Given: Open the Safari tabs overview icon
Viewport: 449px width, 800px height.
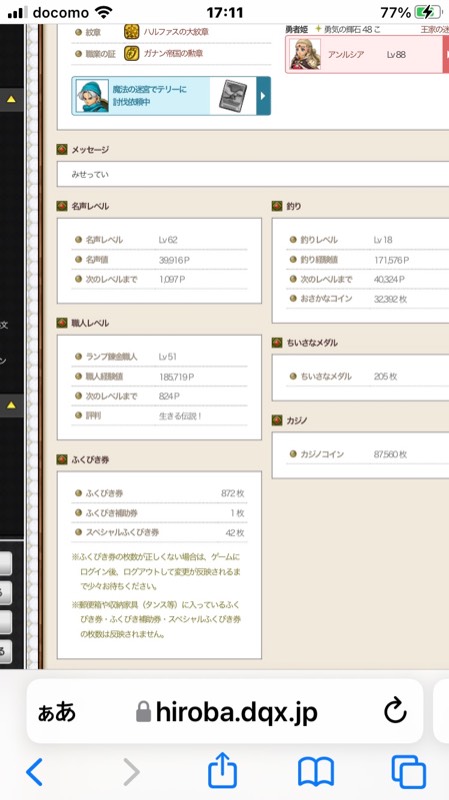Looking at the screenshot, I should click(x=409, y=771).
